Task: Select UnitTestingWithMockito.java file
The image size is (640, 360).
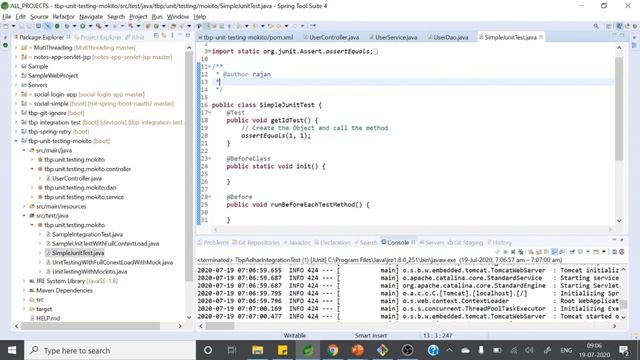Action: click(x=89, y=271)
